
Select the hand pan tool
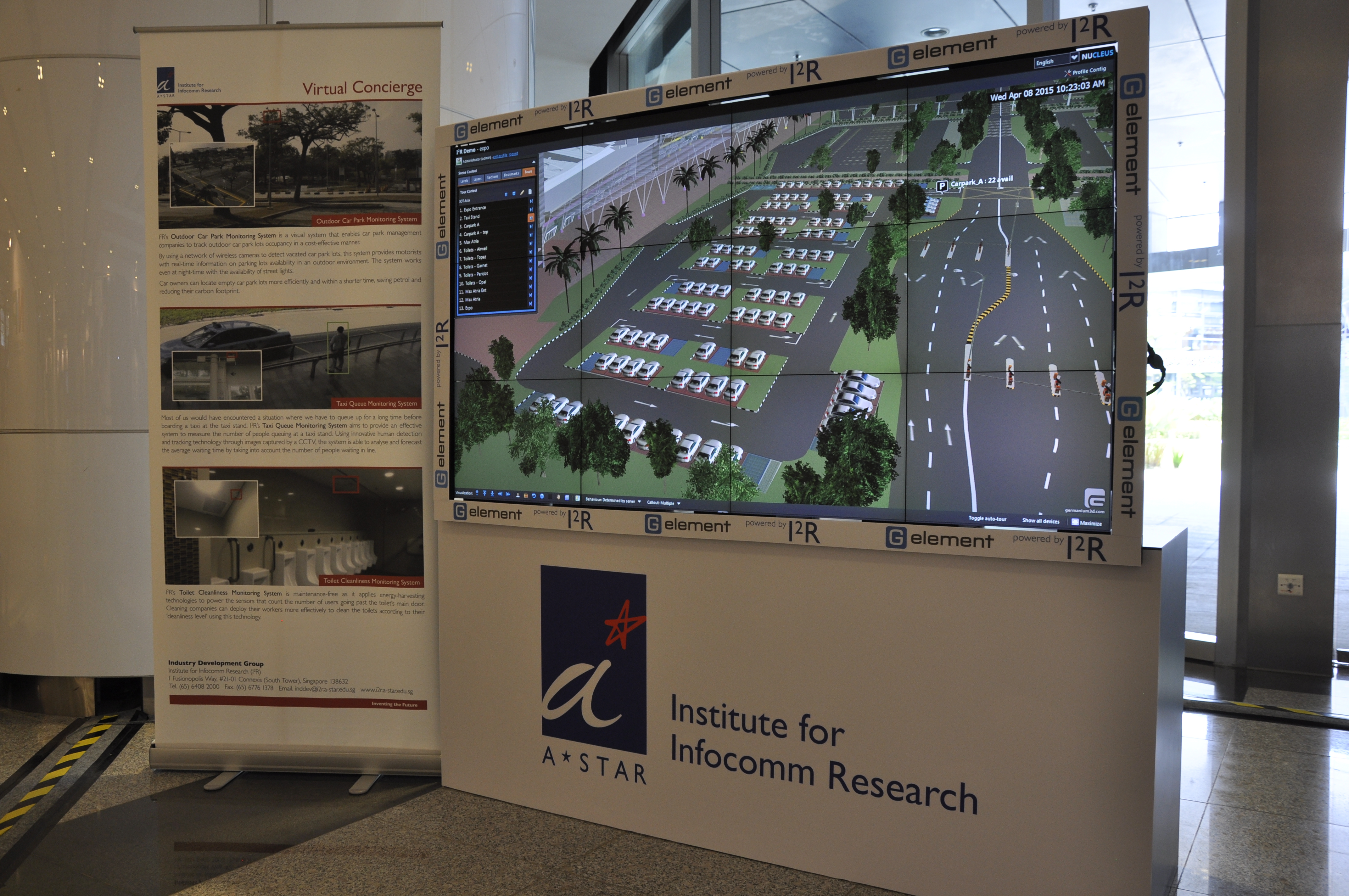click(x=559, y=497)
